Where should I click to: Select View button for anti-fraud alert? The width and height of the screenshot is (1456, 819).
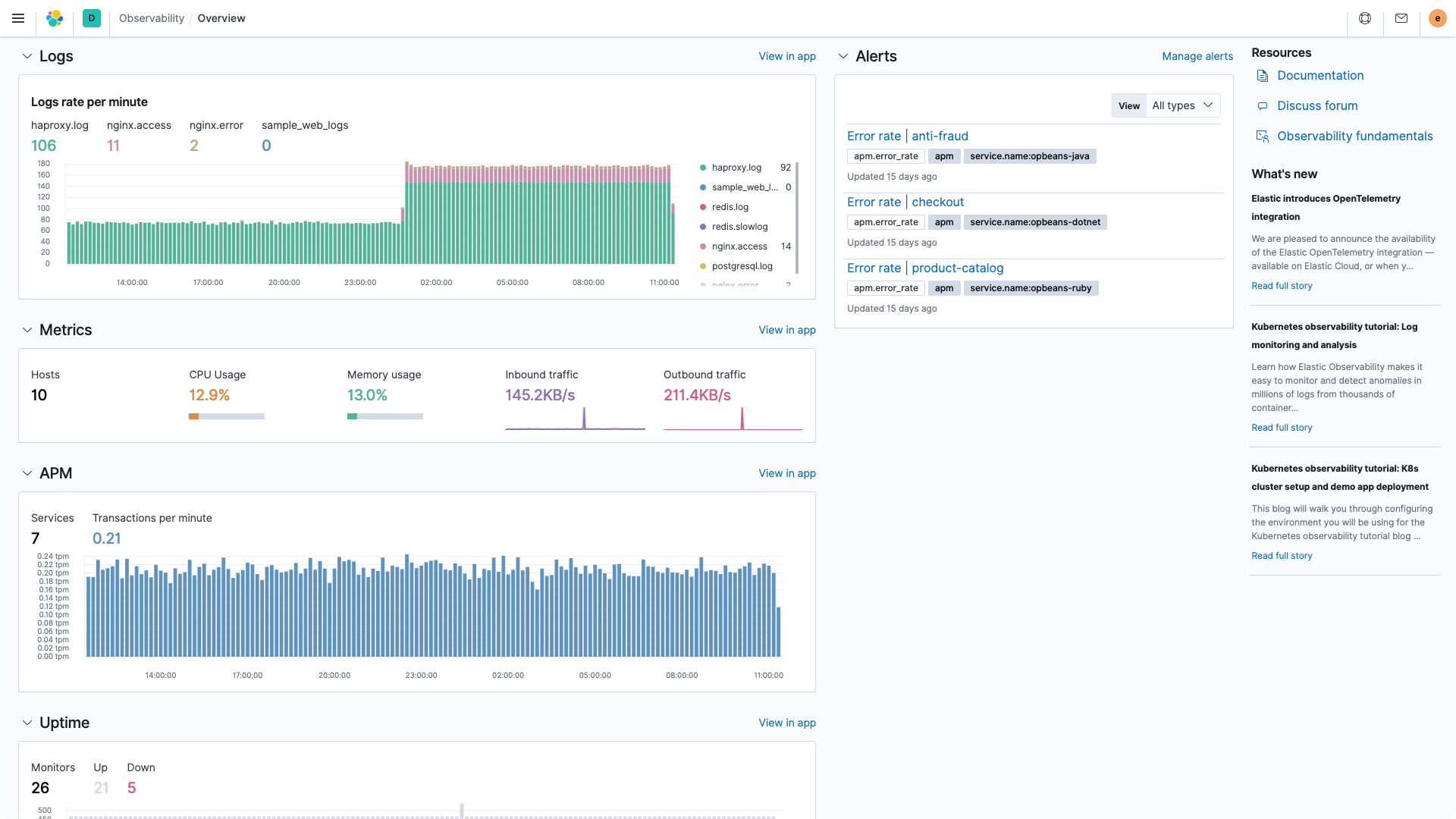(1128, 105)
